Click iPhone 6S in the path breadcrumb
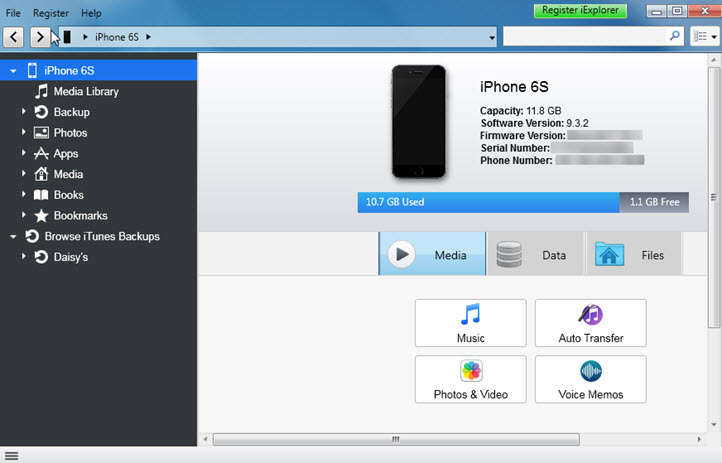 coord(116,37)
